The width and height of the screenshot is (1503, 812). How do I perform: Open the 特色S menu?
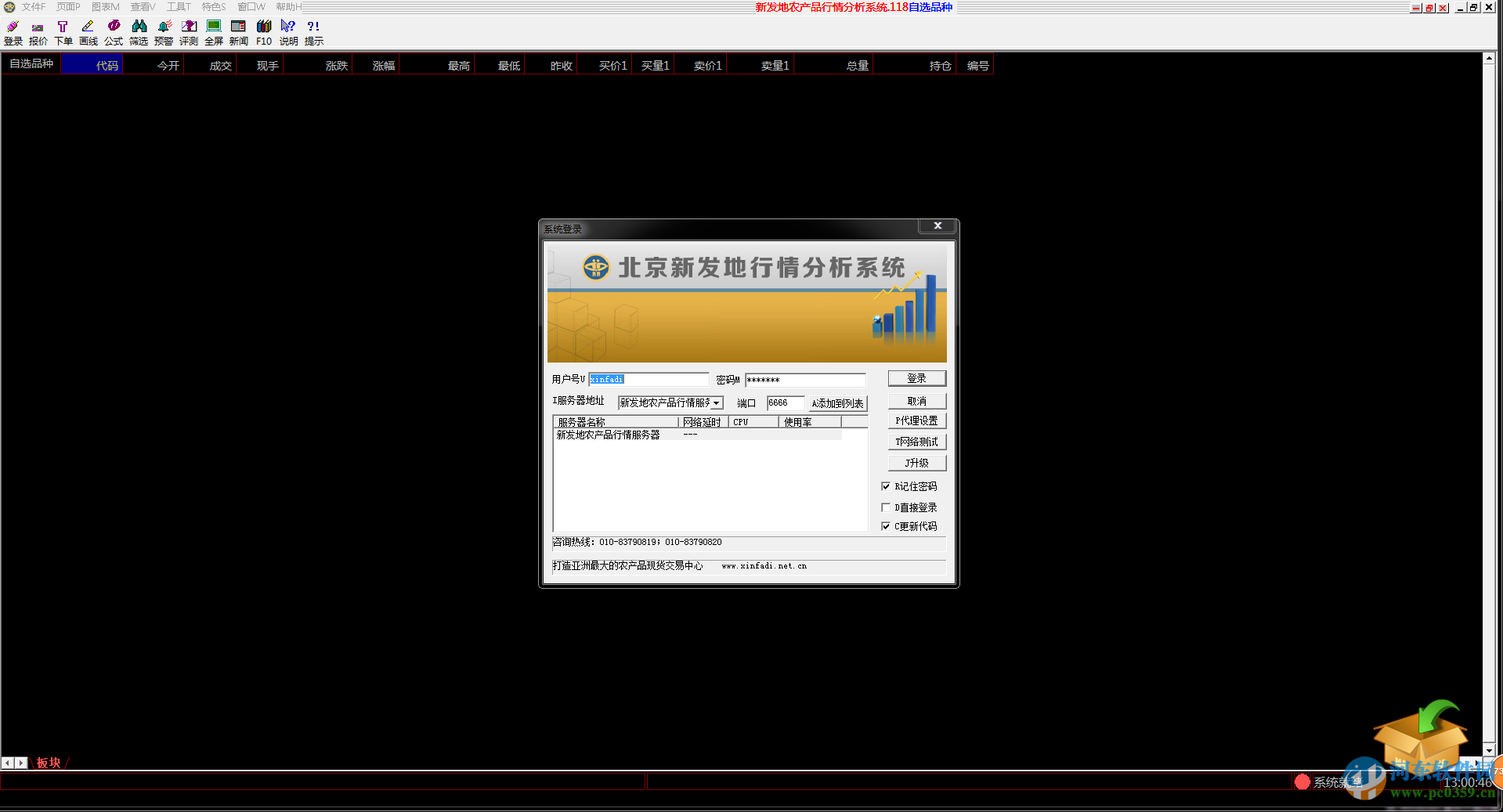click(214, 7)
